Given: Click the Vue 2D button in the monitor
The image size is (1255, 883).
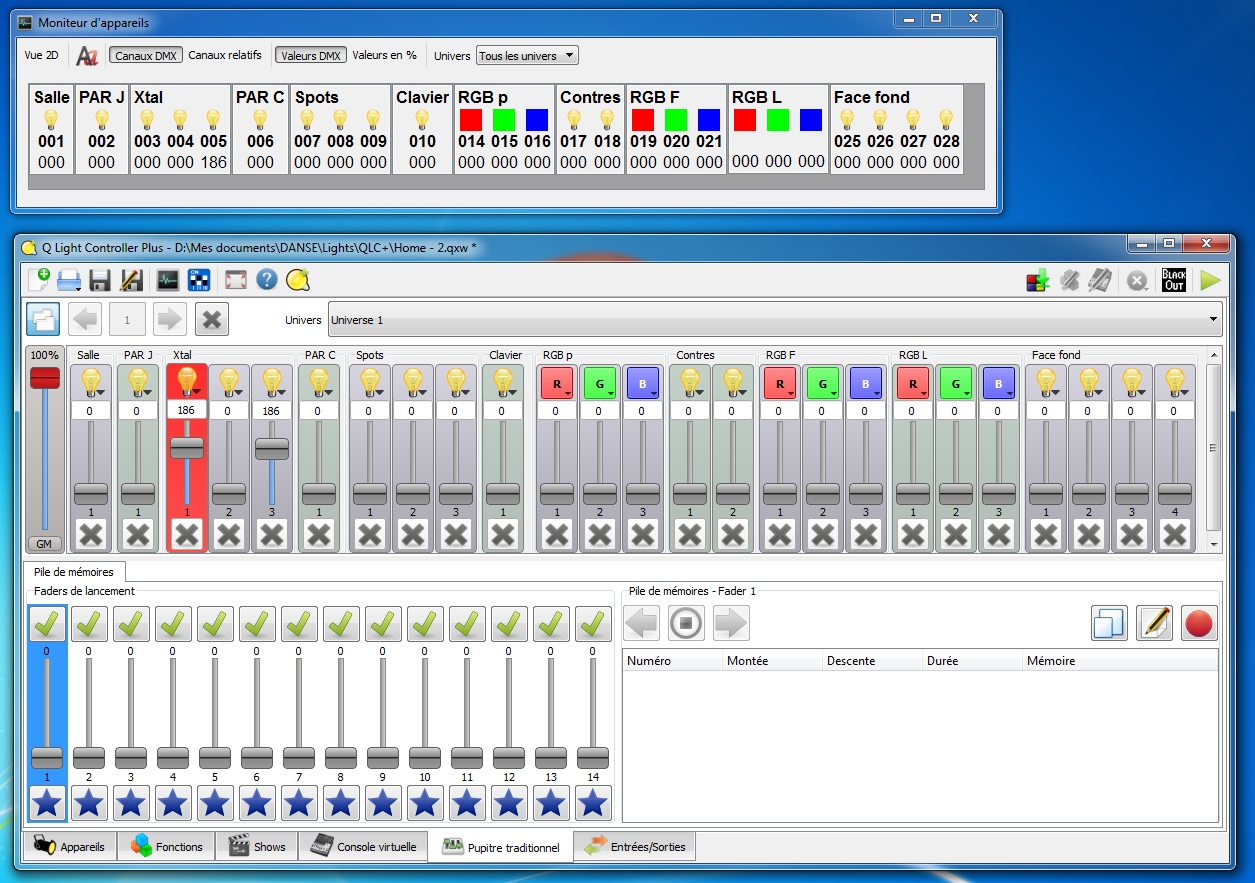Looking at the screenshot, I should (41, 55).
